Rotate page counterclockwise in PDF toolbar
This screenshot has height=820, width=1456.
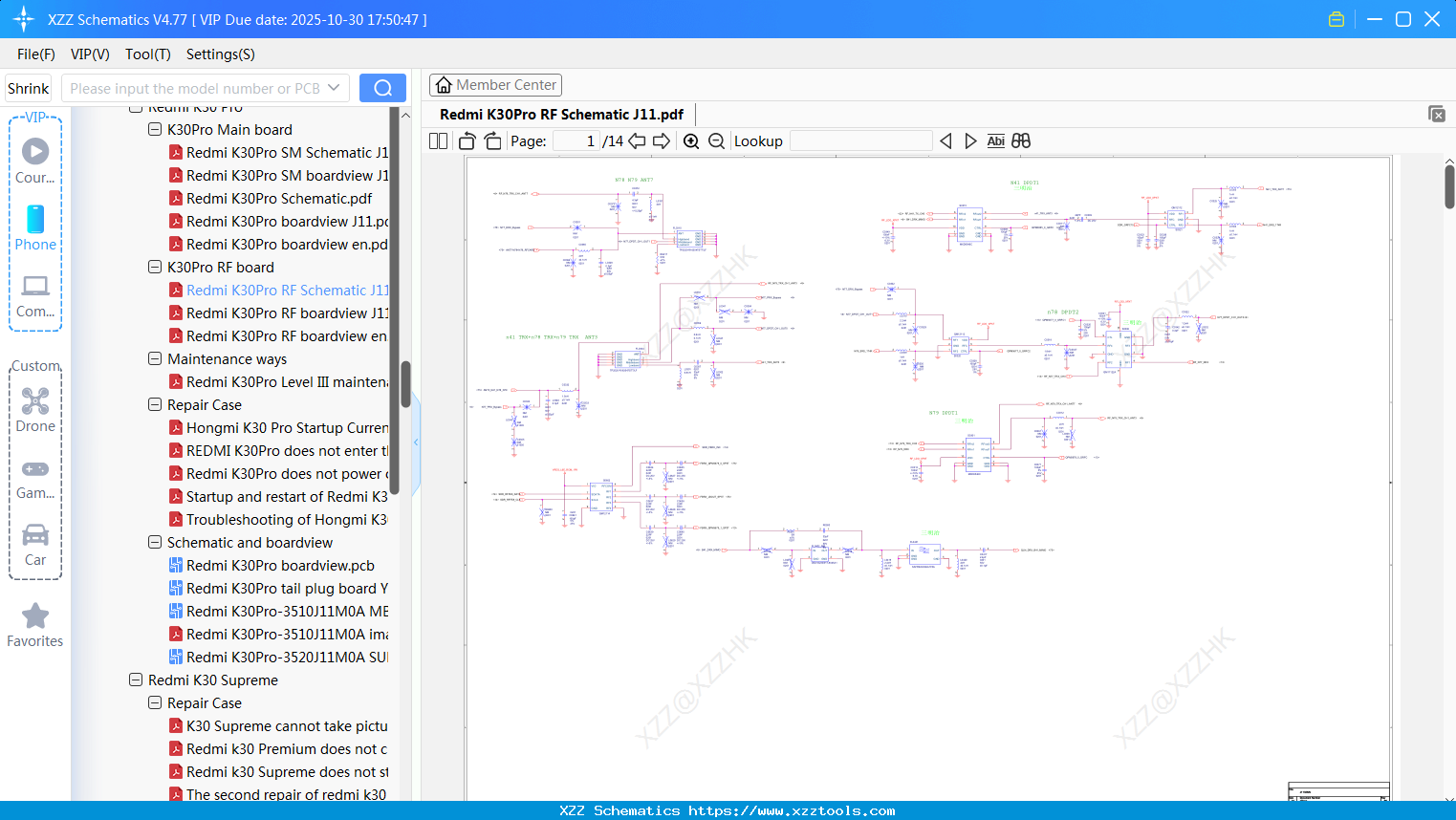coord(467,141)
